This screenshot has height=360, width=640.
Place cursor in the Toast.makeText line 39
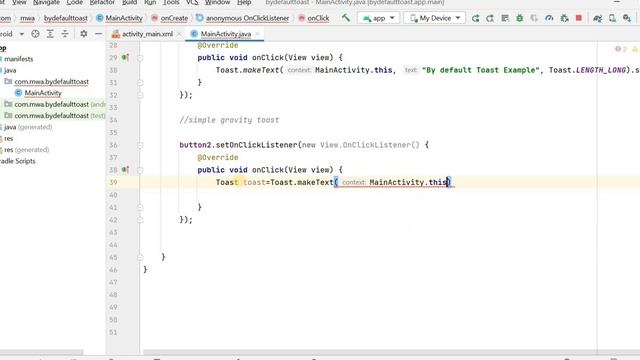pyautogui.click(x=333, y=182)
